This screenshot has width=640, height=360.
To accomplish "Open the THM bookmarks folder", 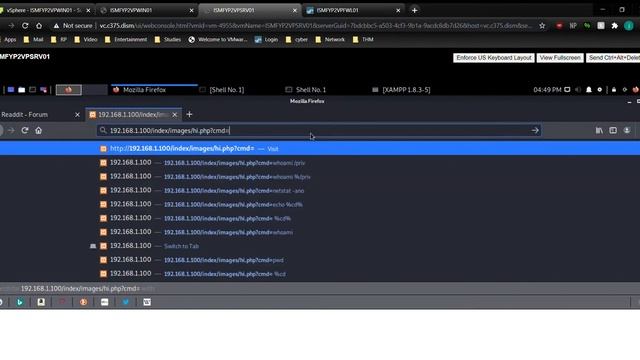I will [363, 40].
